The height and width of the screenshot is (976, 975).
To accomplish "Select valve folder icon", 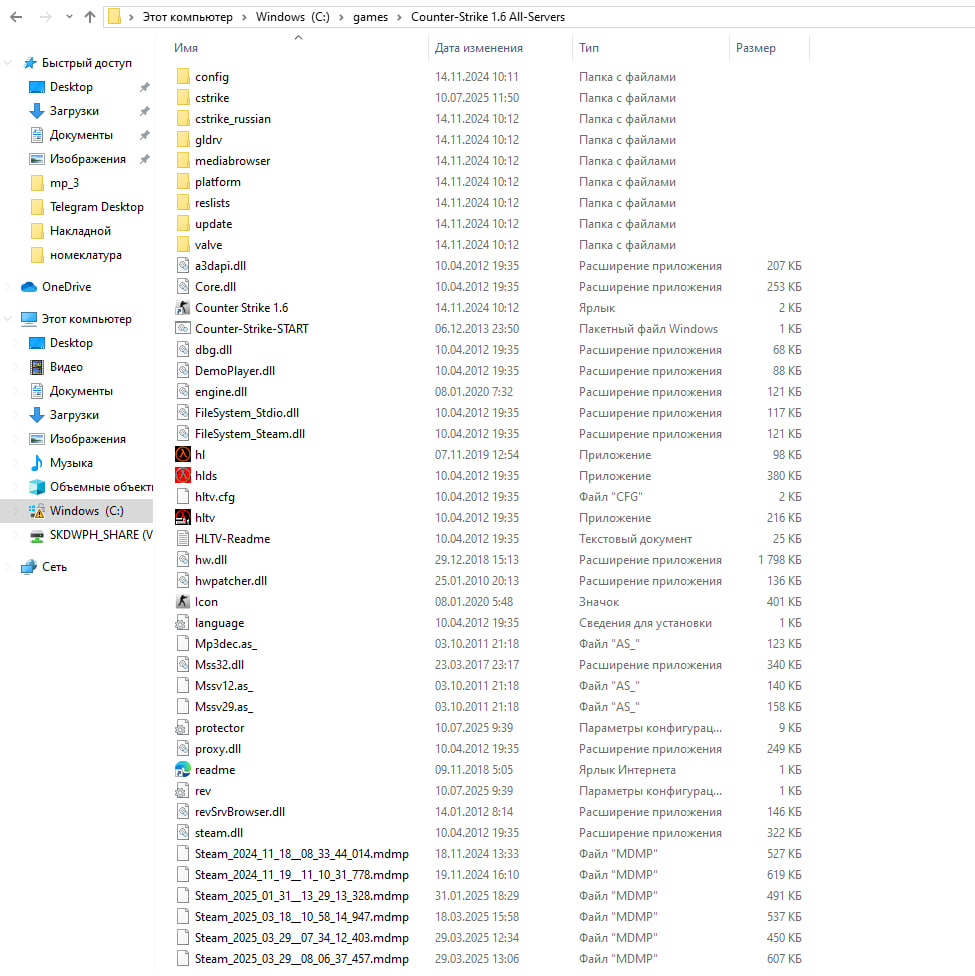I will pos(182,245).
